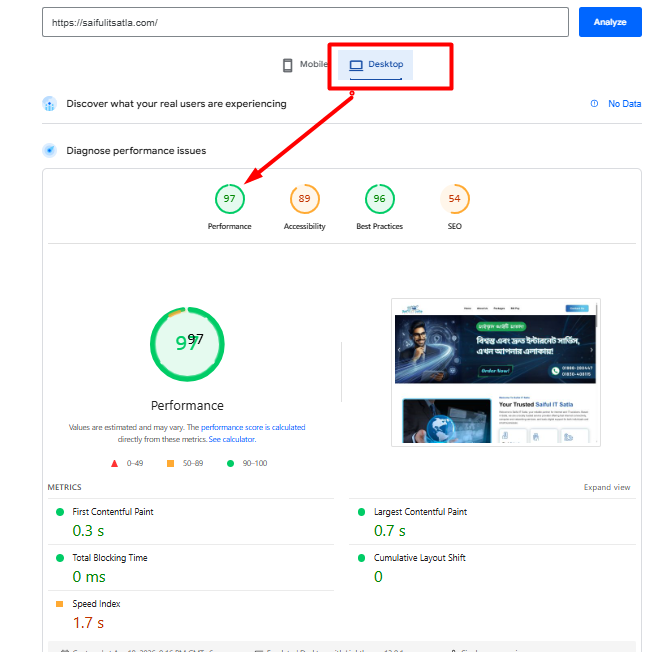Click the Total Blocking Time metric label
The height and width of the screenshot is (652, 672).
(x=112, y=558)
